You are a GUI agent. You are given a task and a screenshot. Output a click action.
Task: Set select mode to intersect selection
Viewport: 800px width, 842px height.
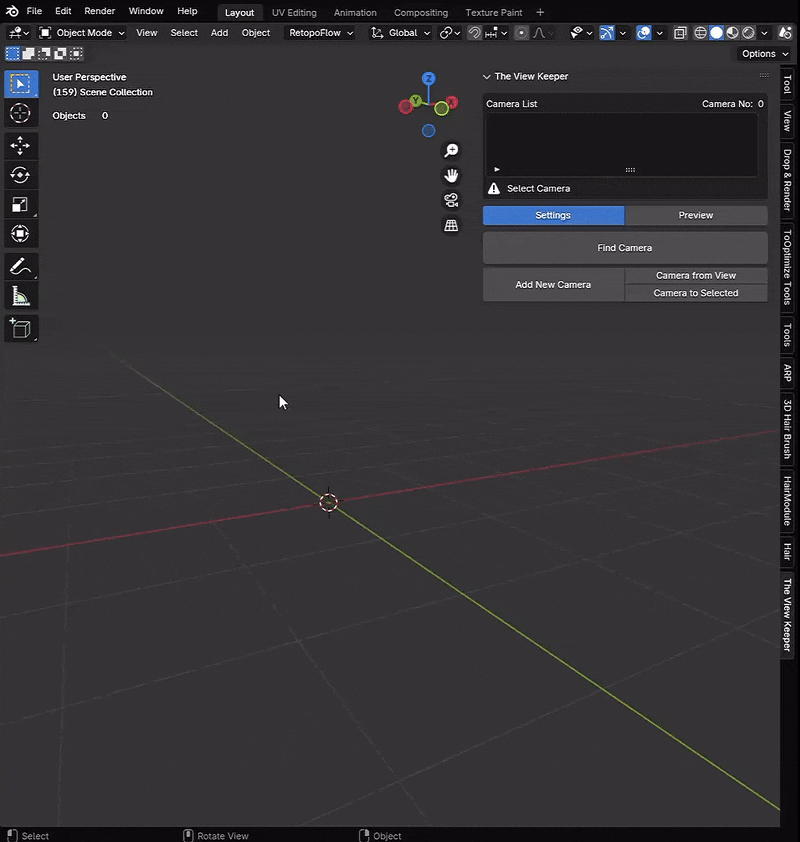coord(77,53)
